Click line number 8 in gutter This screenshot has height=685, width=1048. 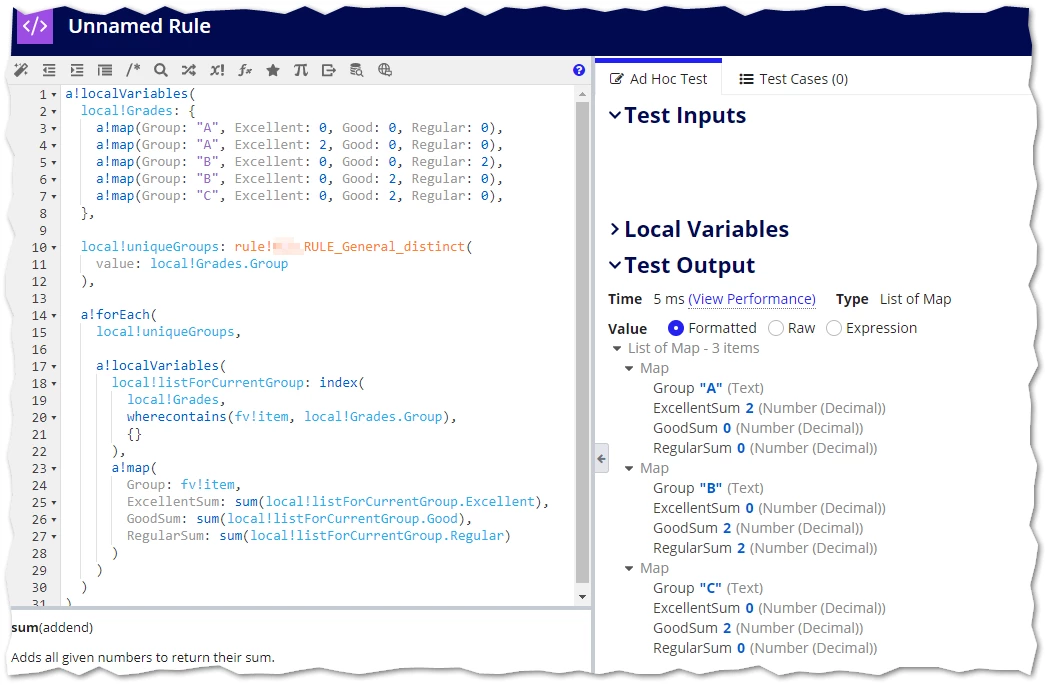pyautogui.click(x=43, y=214)
